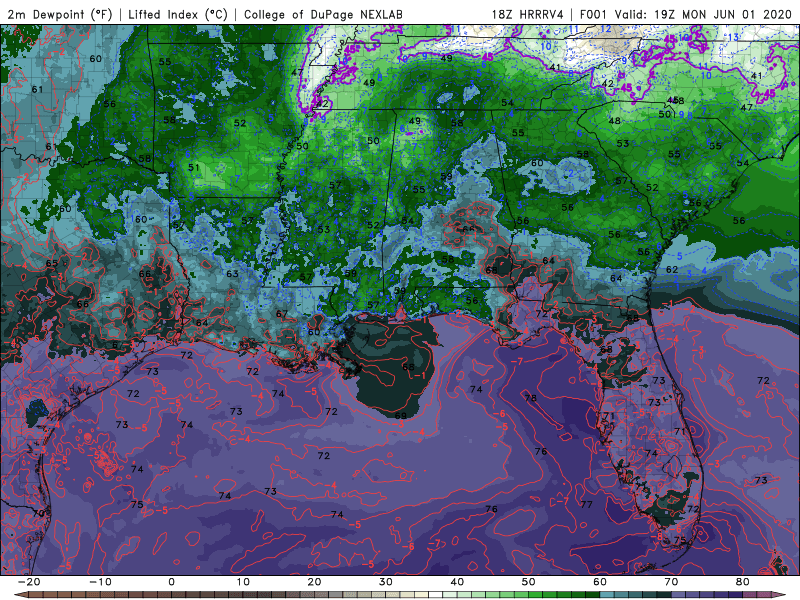This screenshot has width=800, height=600.
Task: Click the "63" dewpoint value on the map
Action: pos(232,273)
